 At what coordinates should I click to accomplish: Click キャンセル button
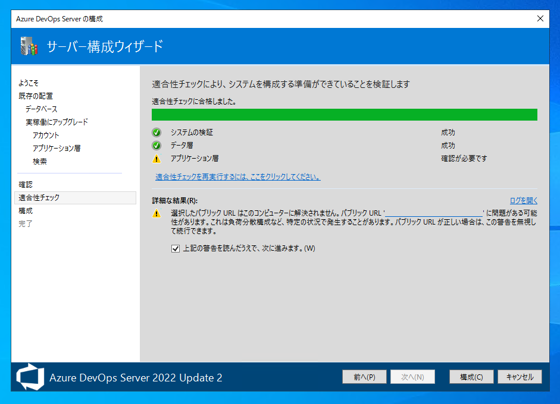[x=520, y=377]
